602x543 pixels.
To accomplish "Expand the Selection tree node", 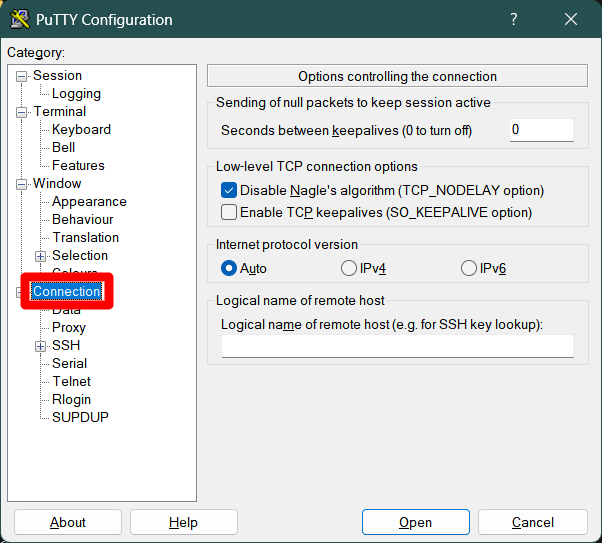I will pyautogui.click(x=40, y=256).
